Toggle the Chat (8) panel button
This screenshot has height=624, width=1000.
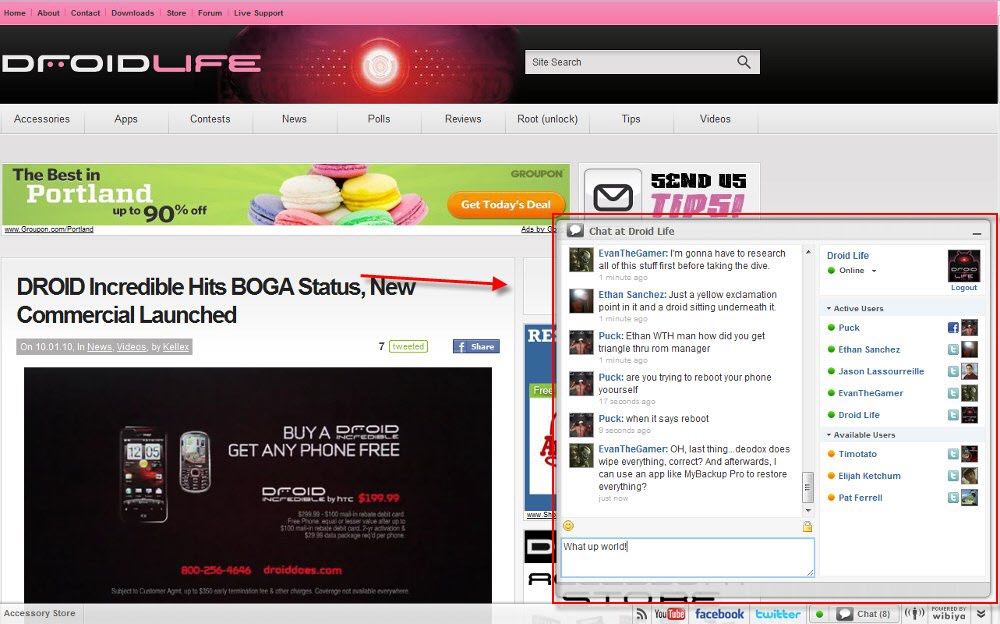[864, 614]
